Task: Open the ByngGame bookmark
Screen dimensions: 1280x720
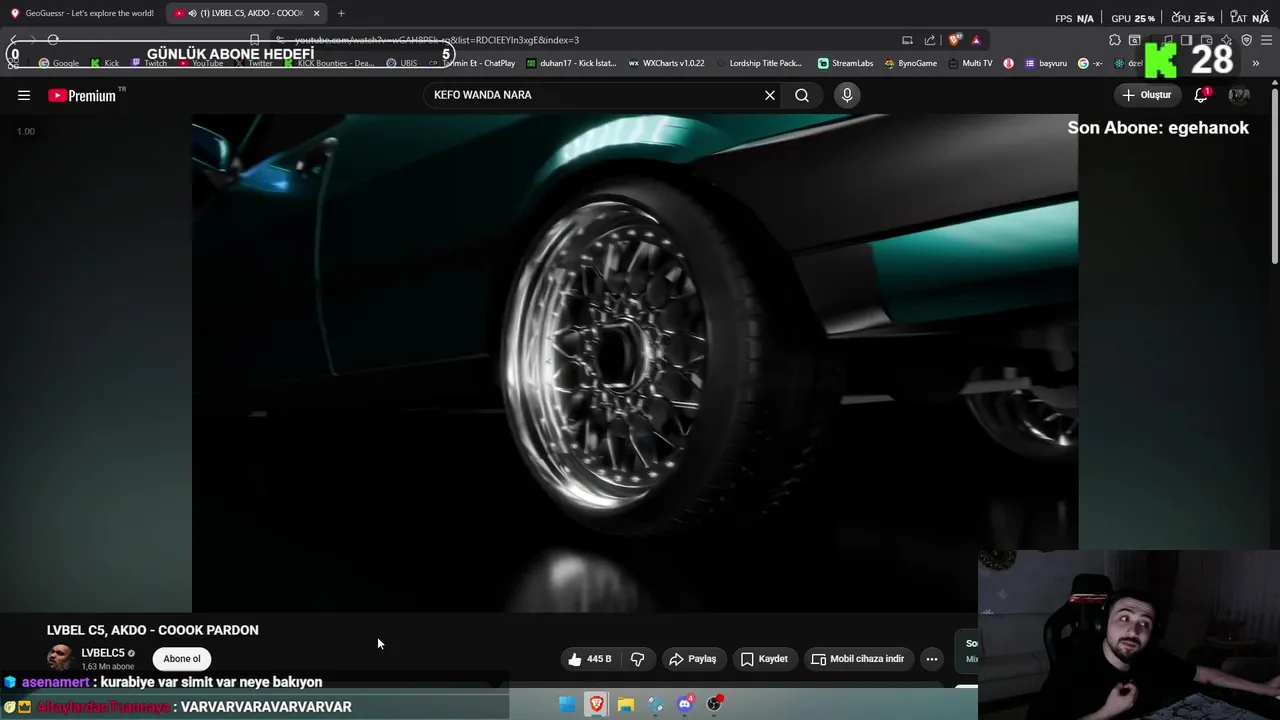Action: tap(911, 63)
